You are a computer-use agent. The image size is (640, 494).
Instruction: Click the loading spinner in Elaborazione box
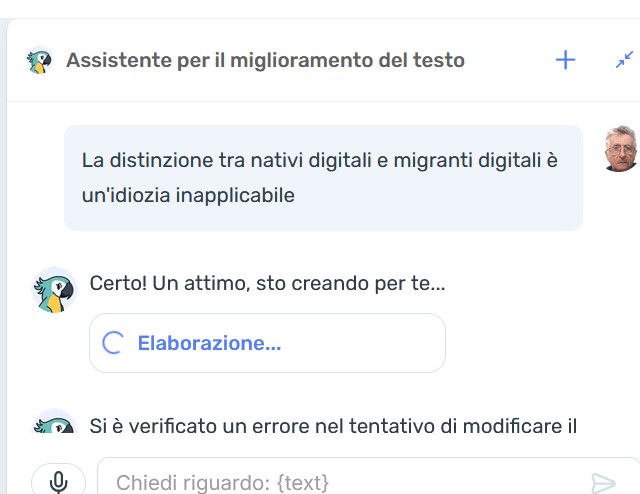pos(114,344)
